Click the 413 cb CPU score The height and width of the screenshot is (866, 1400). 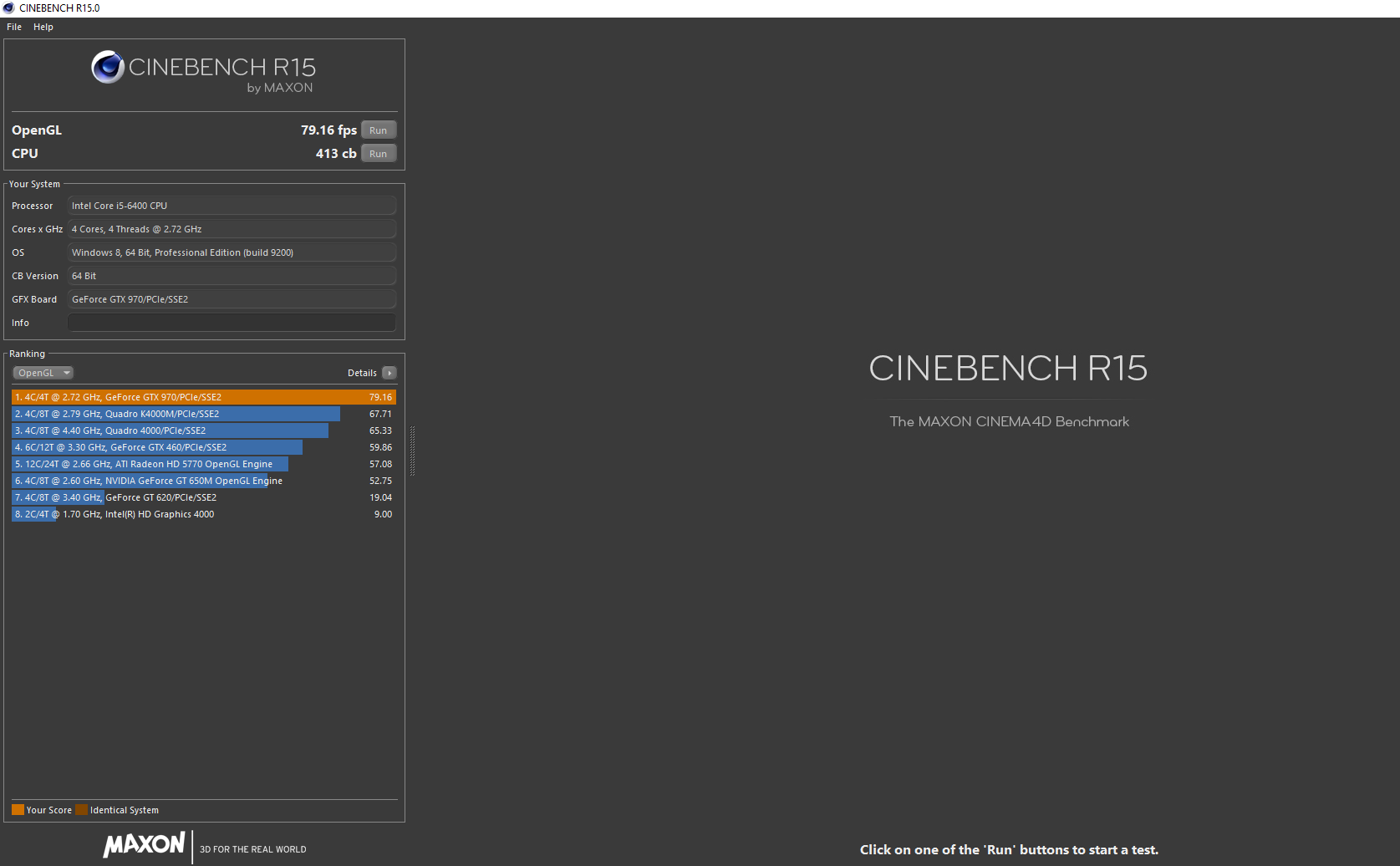click(336, 154)
